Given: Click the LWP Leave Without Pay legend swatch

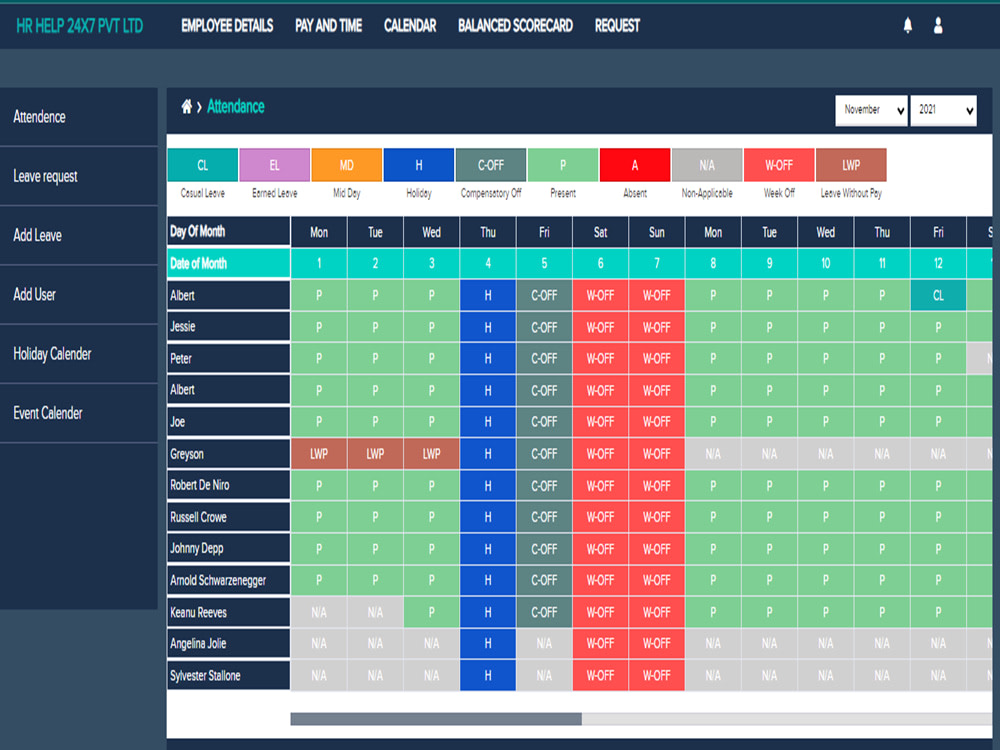Looking at the screenshot, I should [x=851, y=165].
